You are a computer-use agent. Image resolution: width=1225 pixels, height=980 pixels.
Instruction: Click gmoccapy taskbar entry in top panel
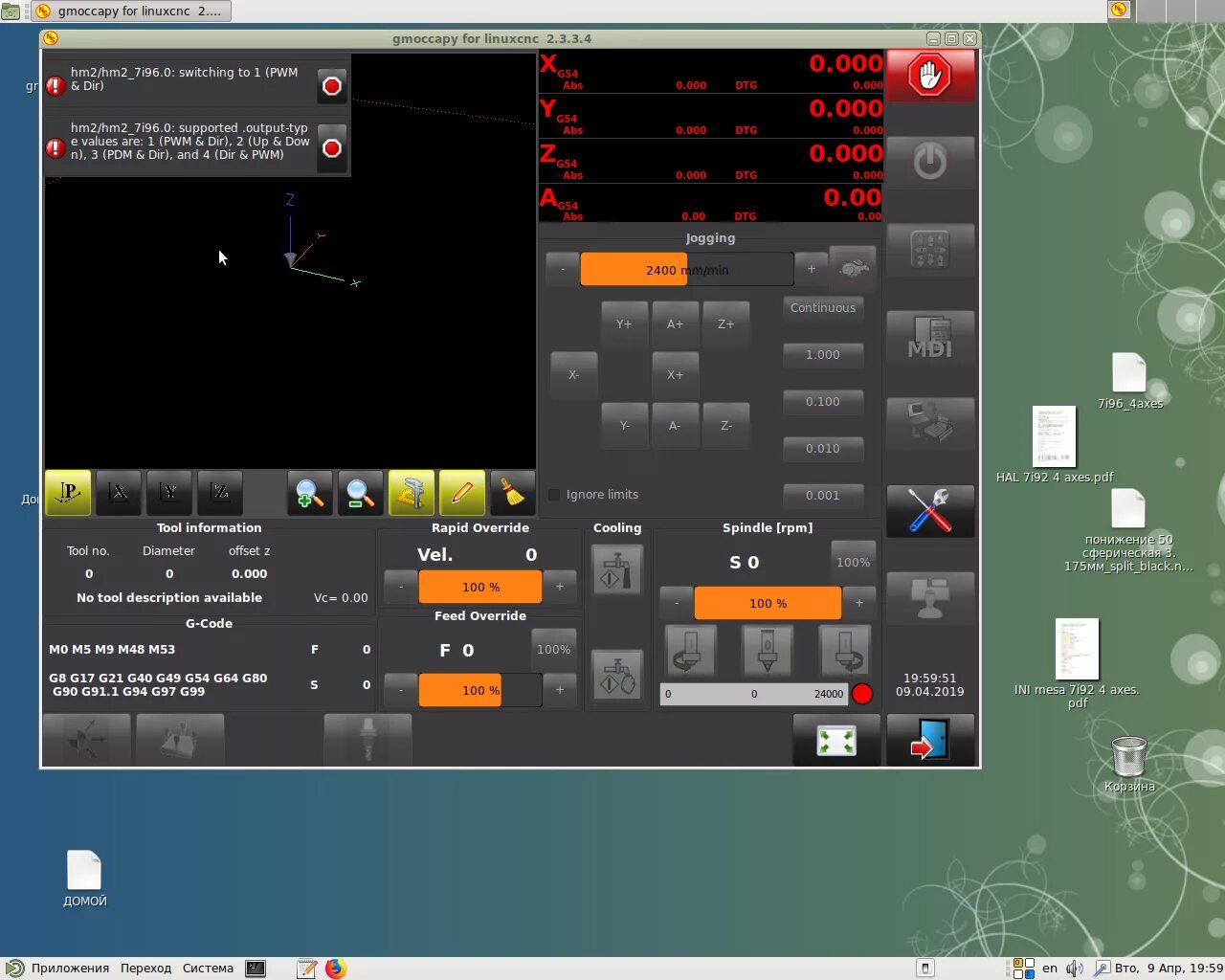pyautogui.click(x=129, y=11)
